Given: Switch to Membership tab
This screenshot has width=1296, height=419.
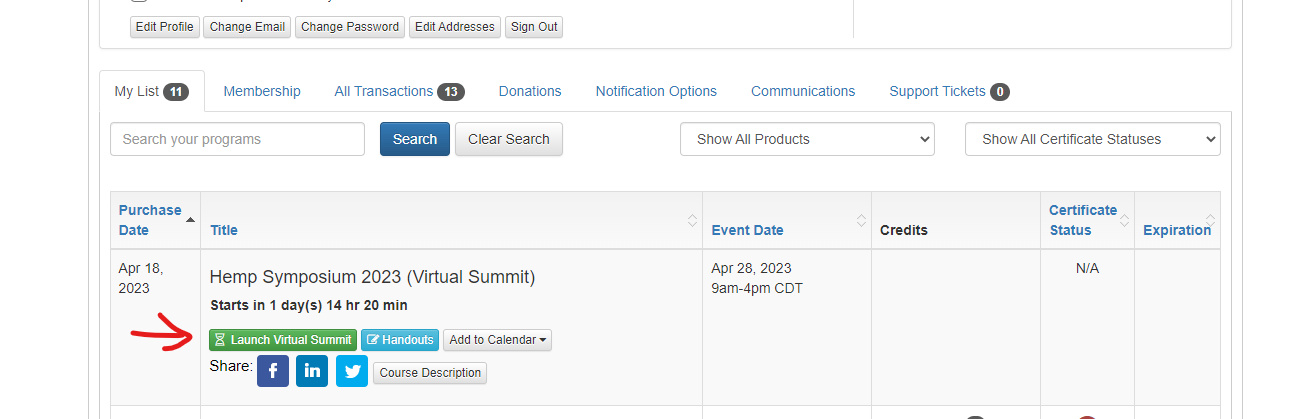Looking at the screenshot, I should coord(262,91).
